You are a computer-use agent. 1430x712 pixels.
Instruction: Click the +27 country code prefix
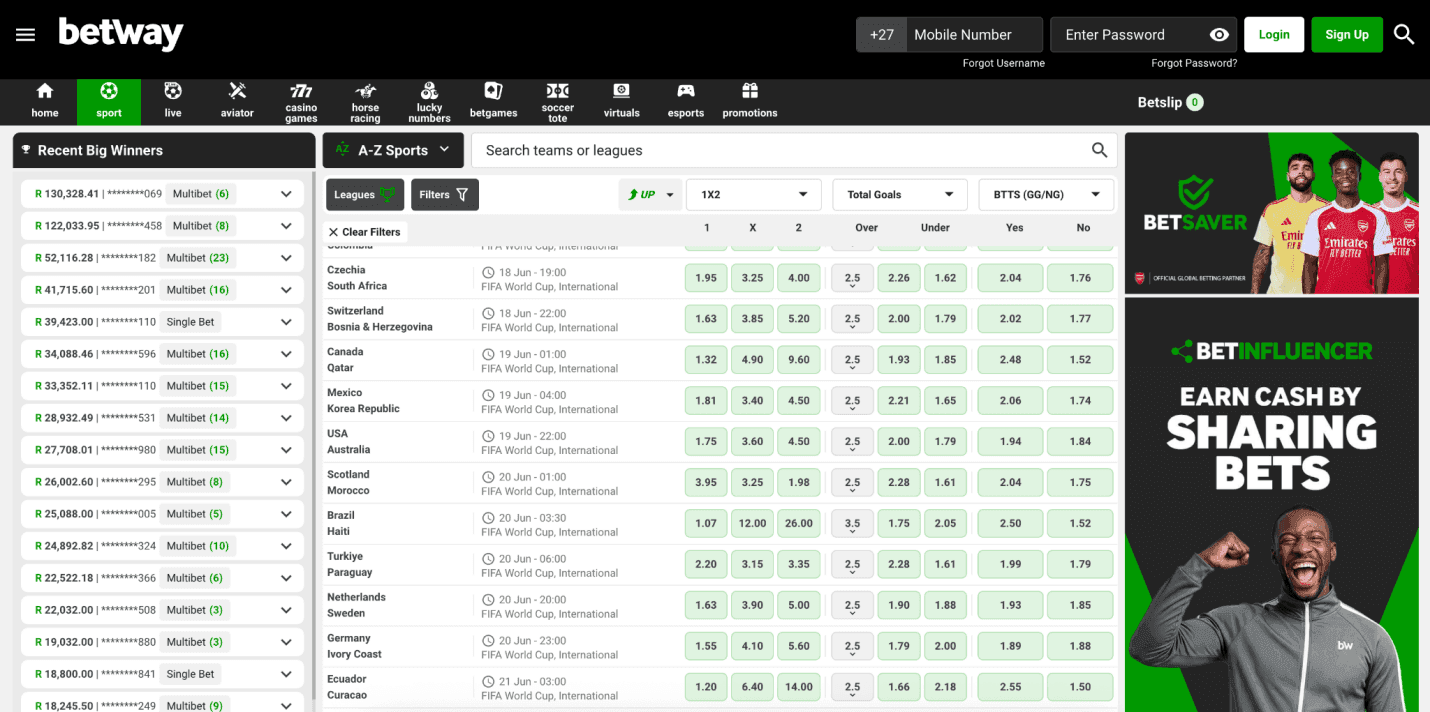tap(881, 35)
